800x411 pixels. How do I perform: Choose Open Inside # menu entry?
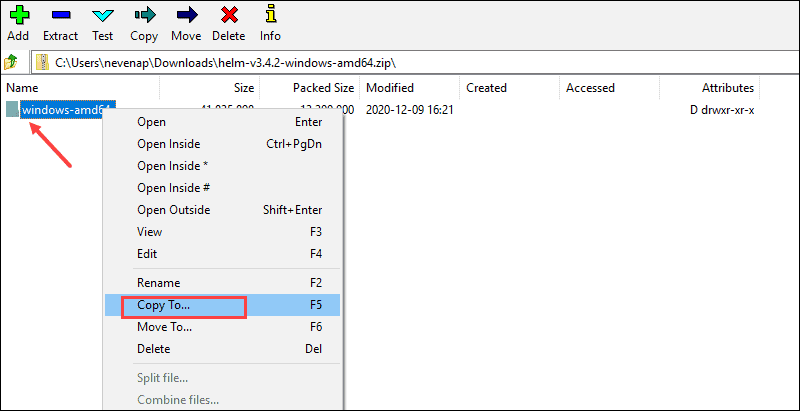coord(222,188)
